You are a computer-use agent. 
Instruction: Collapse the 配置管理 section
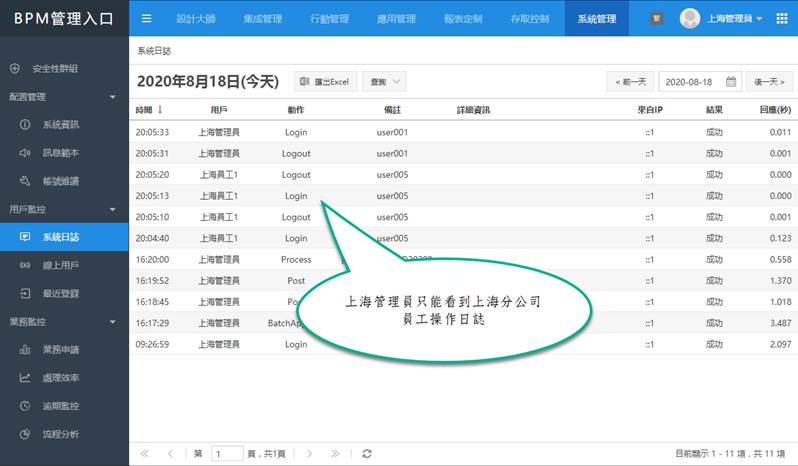tap(112, 97)
